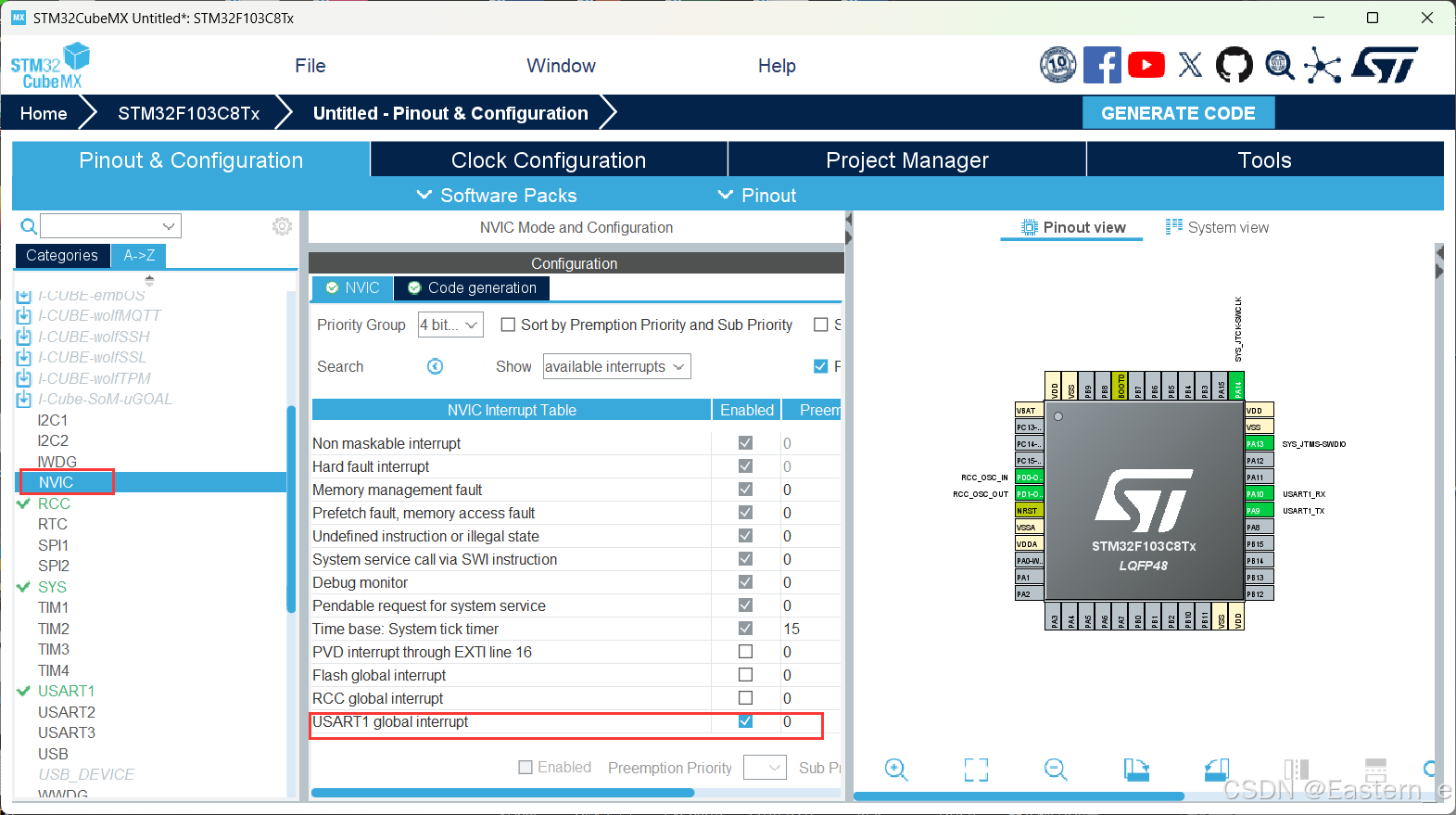Click the globe search icon in header
Viewport: 1456px width, 815px height.
(1280, 65)
